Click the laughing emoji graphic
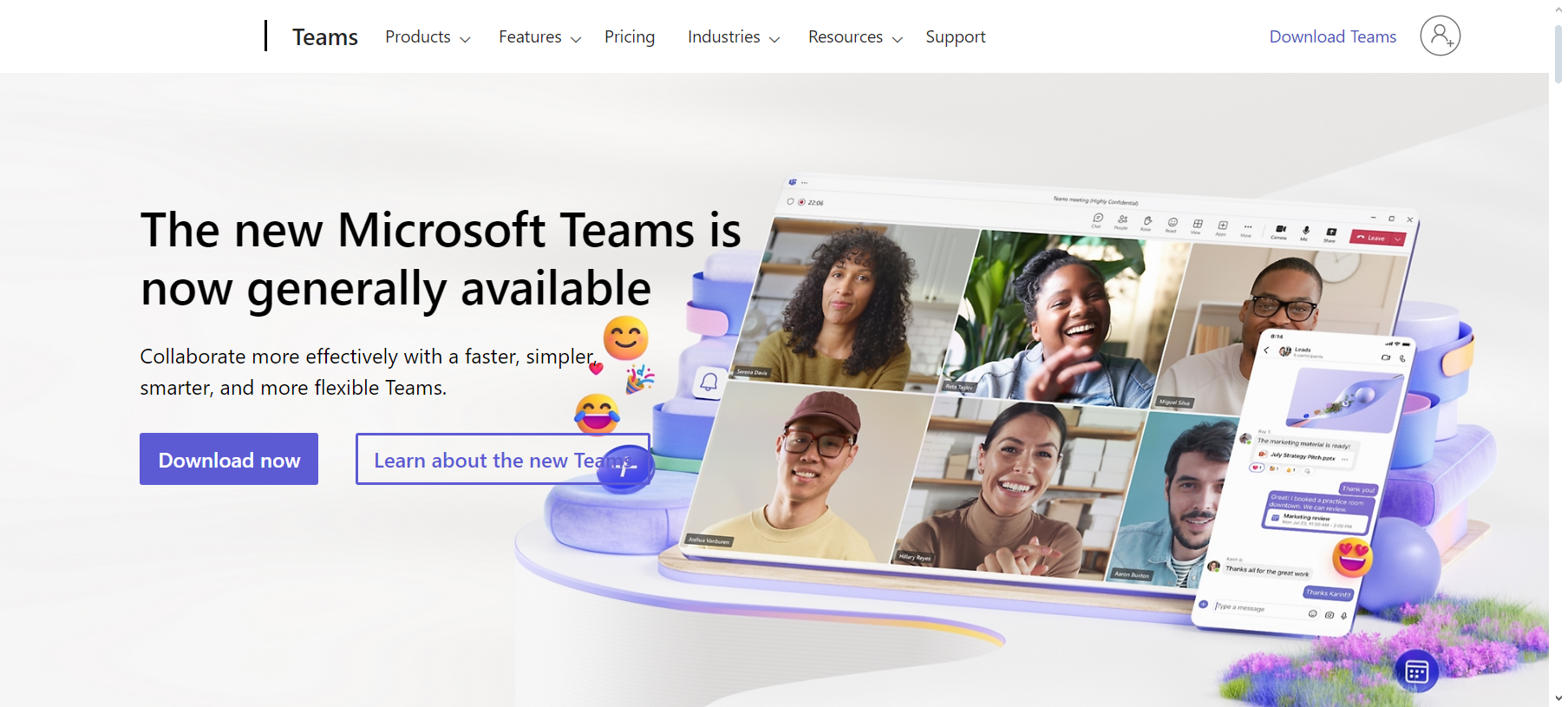1568x707 pixels. [597, 414]
